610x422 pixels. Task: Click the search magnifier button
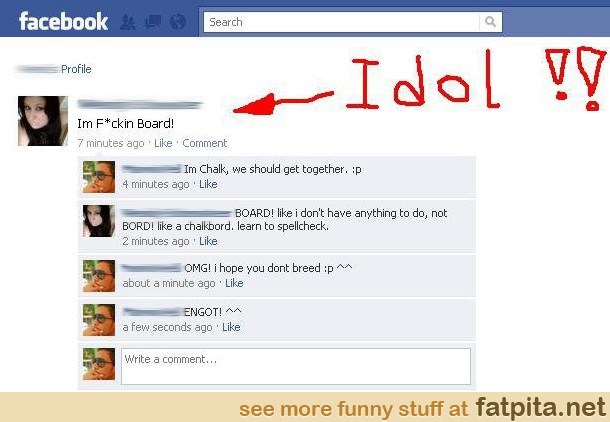(x=491, y=22)
